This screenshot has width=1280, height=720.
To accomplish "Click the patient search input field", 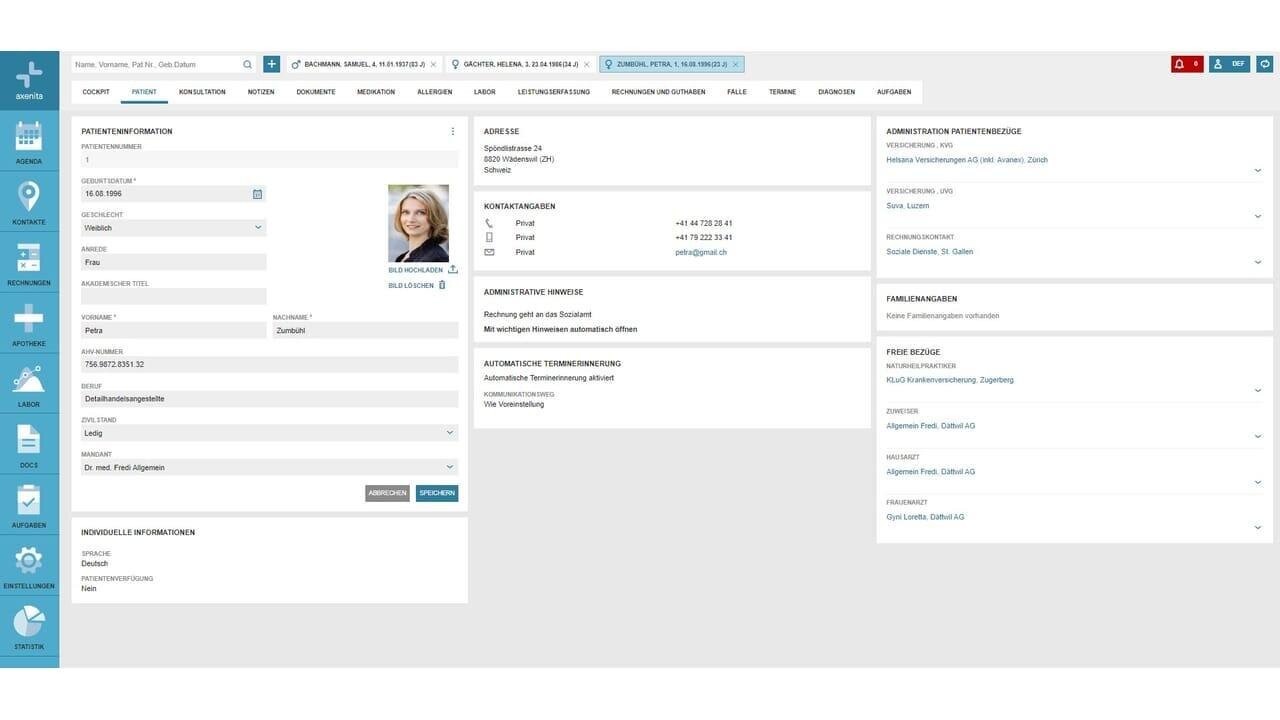I will coord(156,64).
